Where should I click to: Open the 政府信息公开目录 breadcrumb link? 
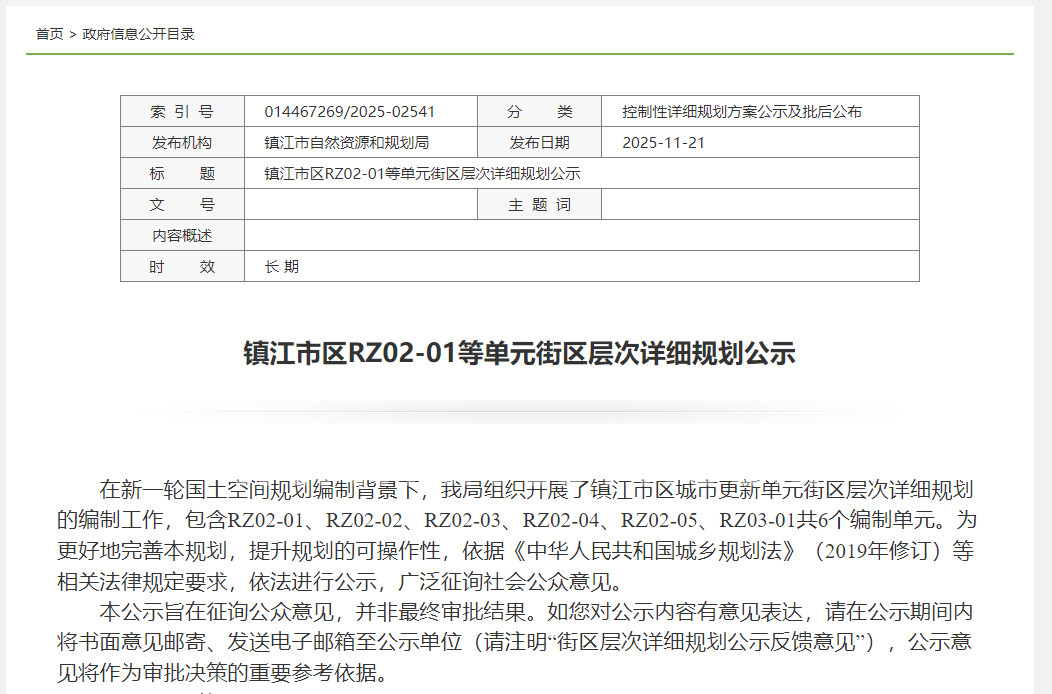coord(138,34)
